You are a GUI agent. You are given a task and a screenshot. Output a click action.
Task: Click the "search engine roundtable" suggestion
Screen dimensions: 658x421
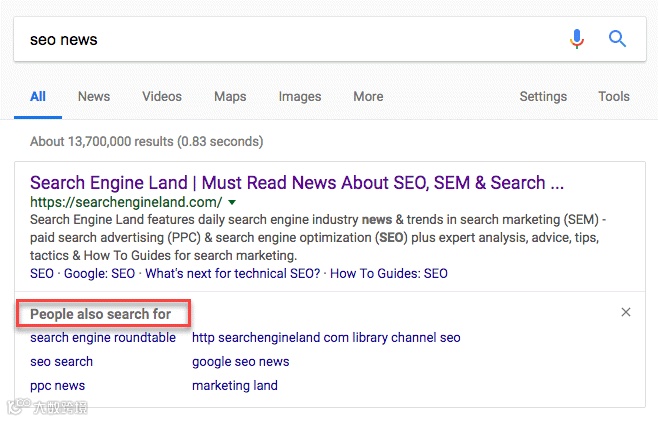click(103, 338)
